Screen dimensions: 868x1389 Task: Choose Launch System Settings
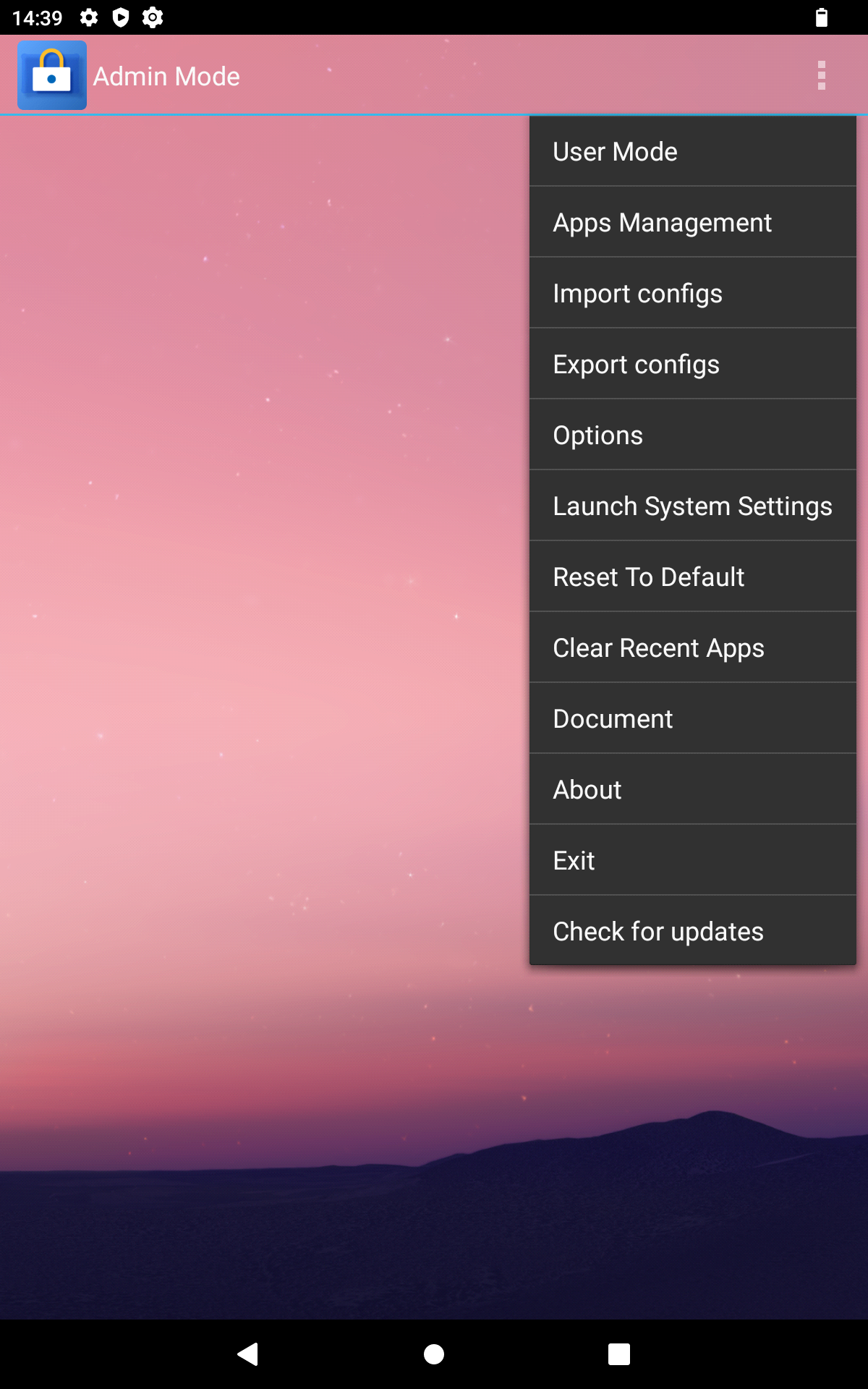[x=692, y=506]
